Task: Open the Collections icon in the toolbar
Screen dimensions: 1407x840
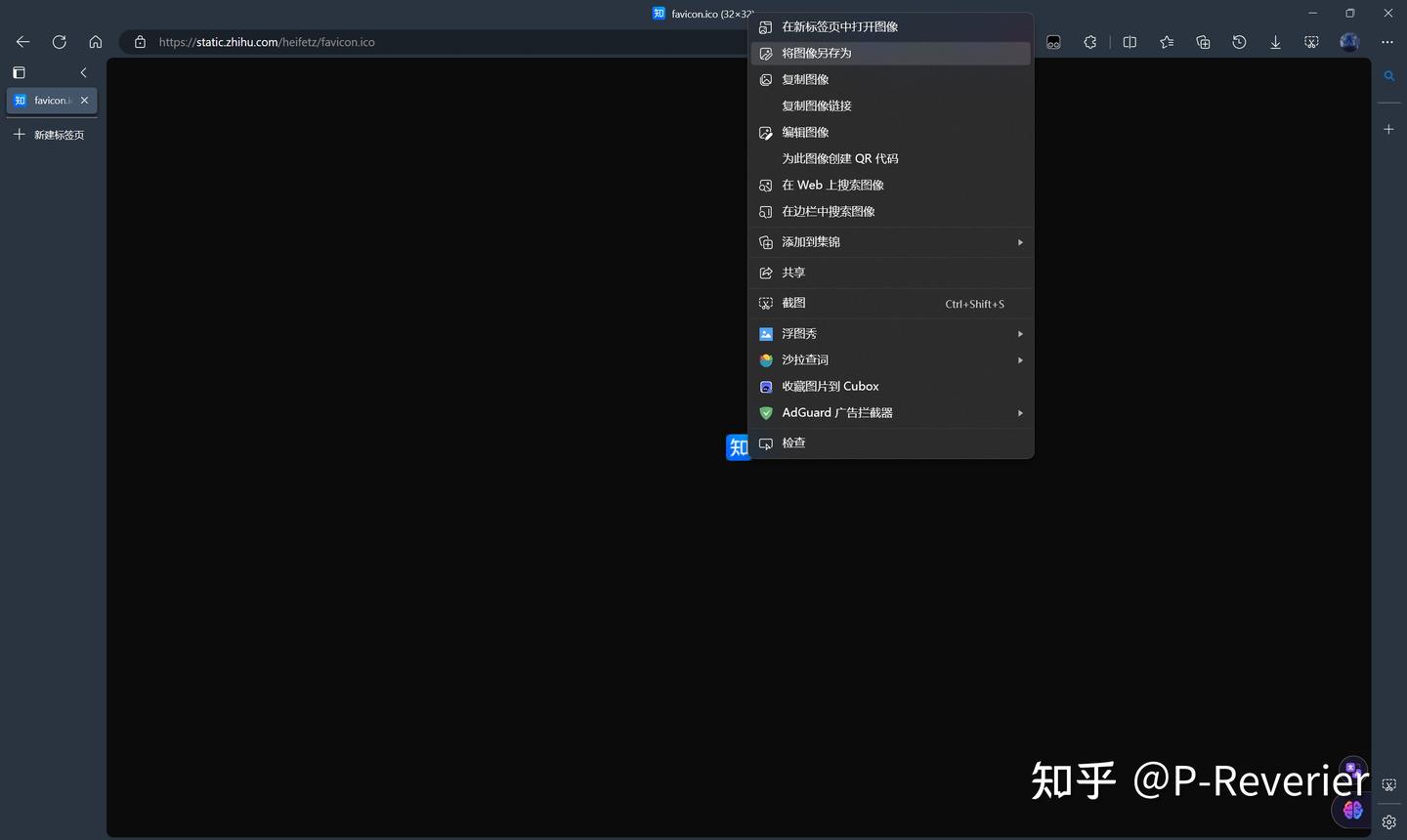Action: (1203, 42)
